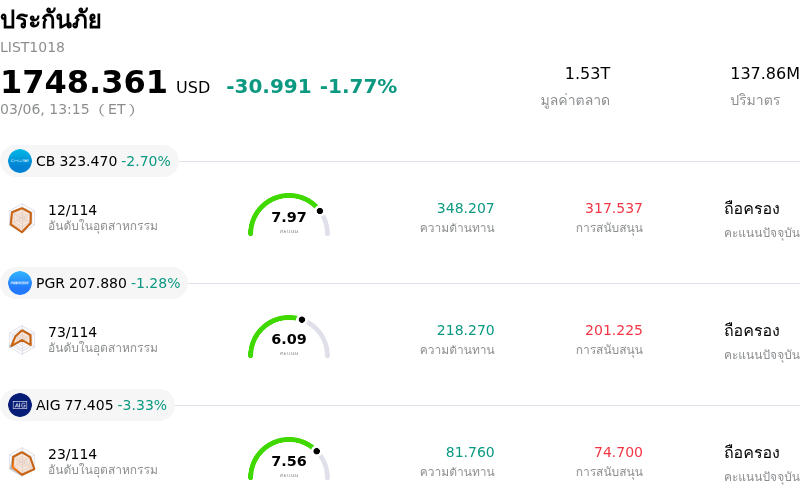800x499 pixels.
Task: Click the PGR company logo icon
Action: [20, 283]
